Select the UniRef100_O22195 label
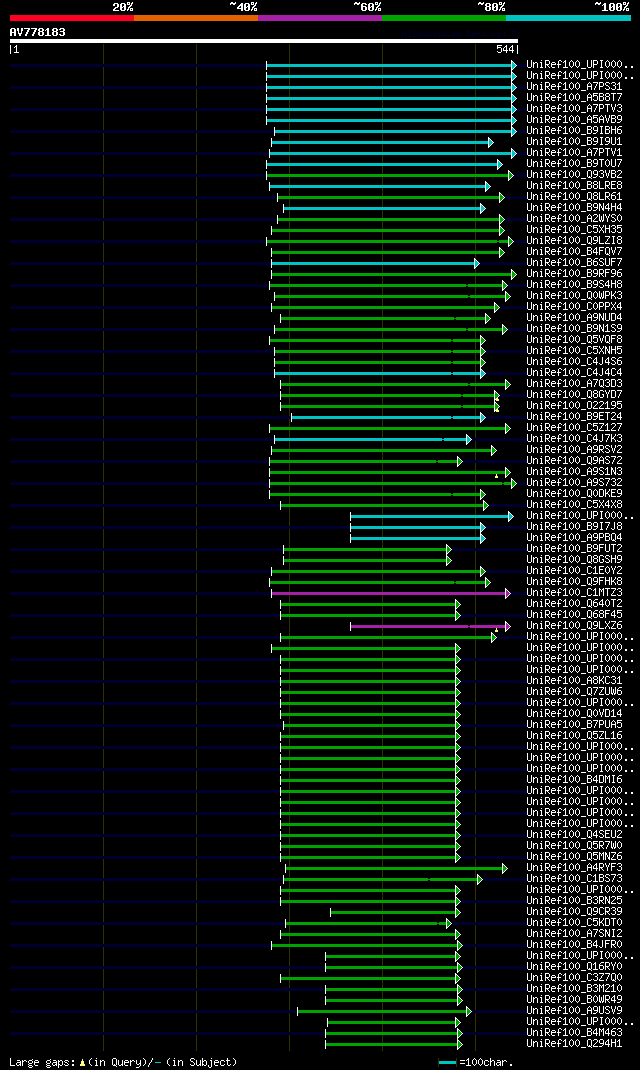 [574, 405]
